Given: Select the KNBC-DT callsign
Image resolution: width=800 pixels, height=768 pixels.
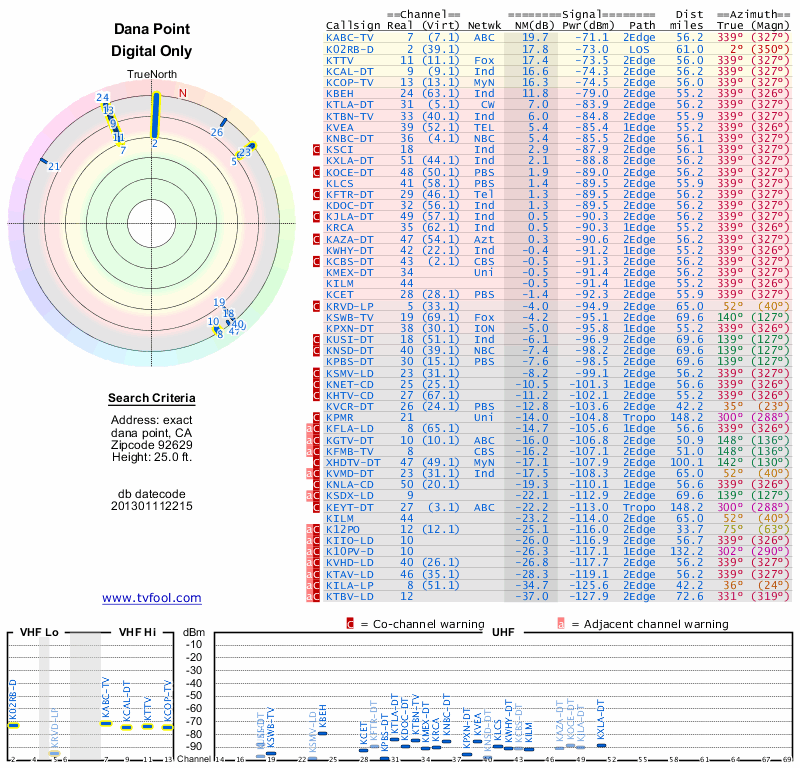Looking at the screenshot, I should click(350, 138).
